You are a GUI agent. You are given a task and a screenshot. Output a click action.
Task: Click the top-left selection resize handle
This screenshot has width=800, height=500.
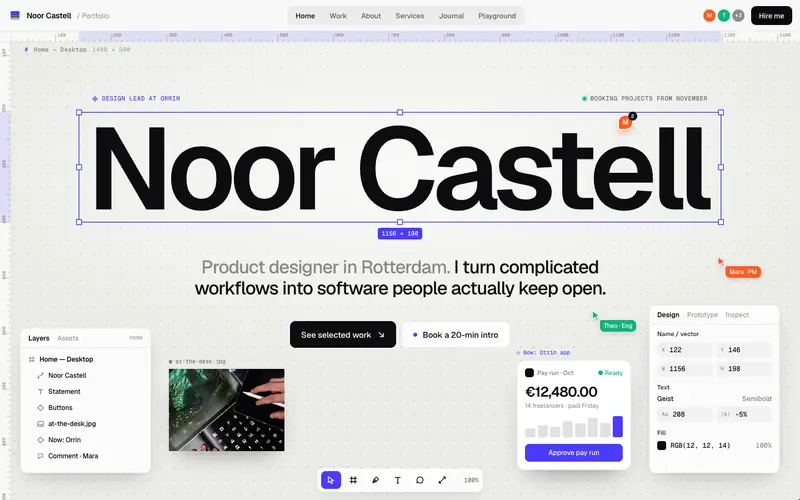pos(79,112)
